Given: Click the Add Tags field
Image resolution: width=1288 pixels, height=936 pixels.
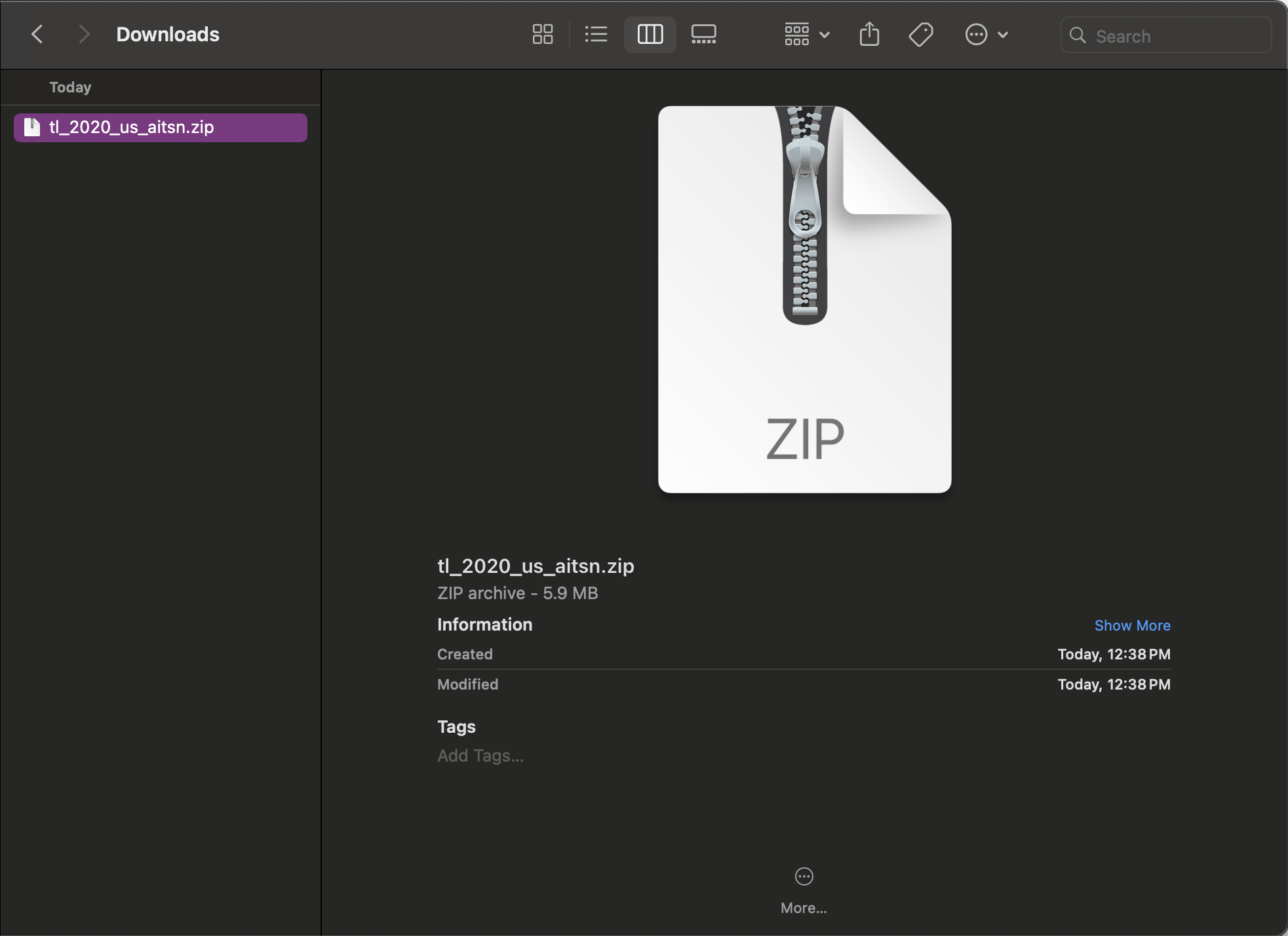Looking at the screenshot, I should (x=480, y=756).
